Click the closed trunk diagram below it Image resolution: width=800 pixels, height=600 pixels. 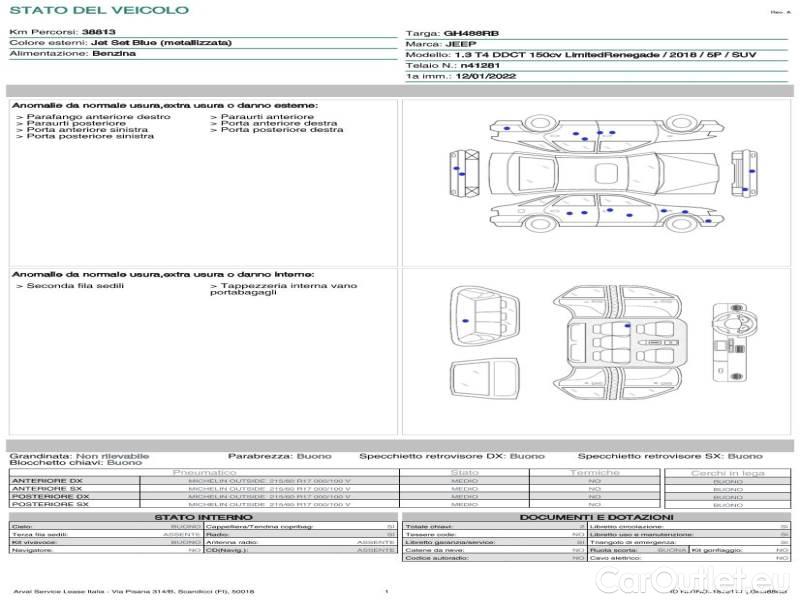click(x=484, y=379)
